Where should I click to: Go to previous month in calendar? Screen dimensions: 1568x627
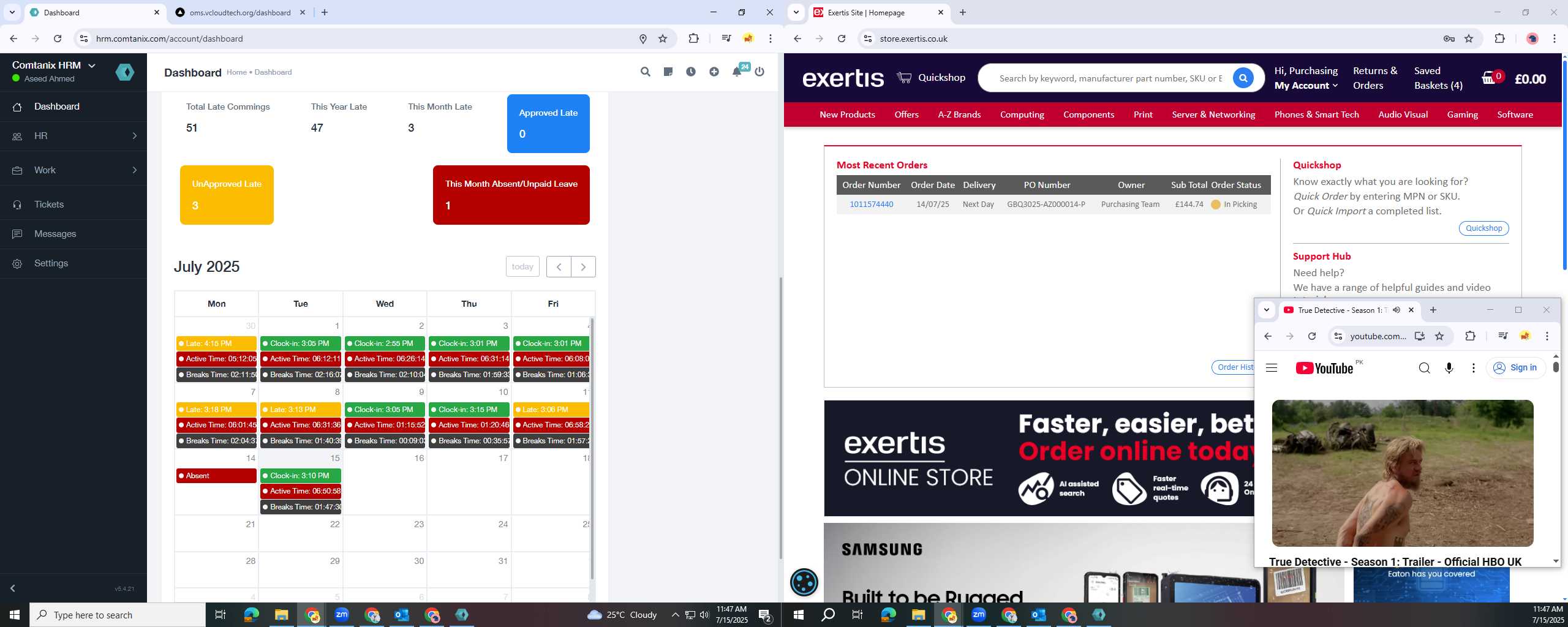[x=559, y=267]
